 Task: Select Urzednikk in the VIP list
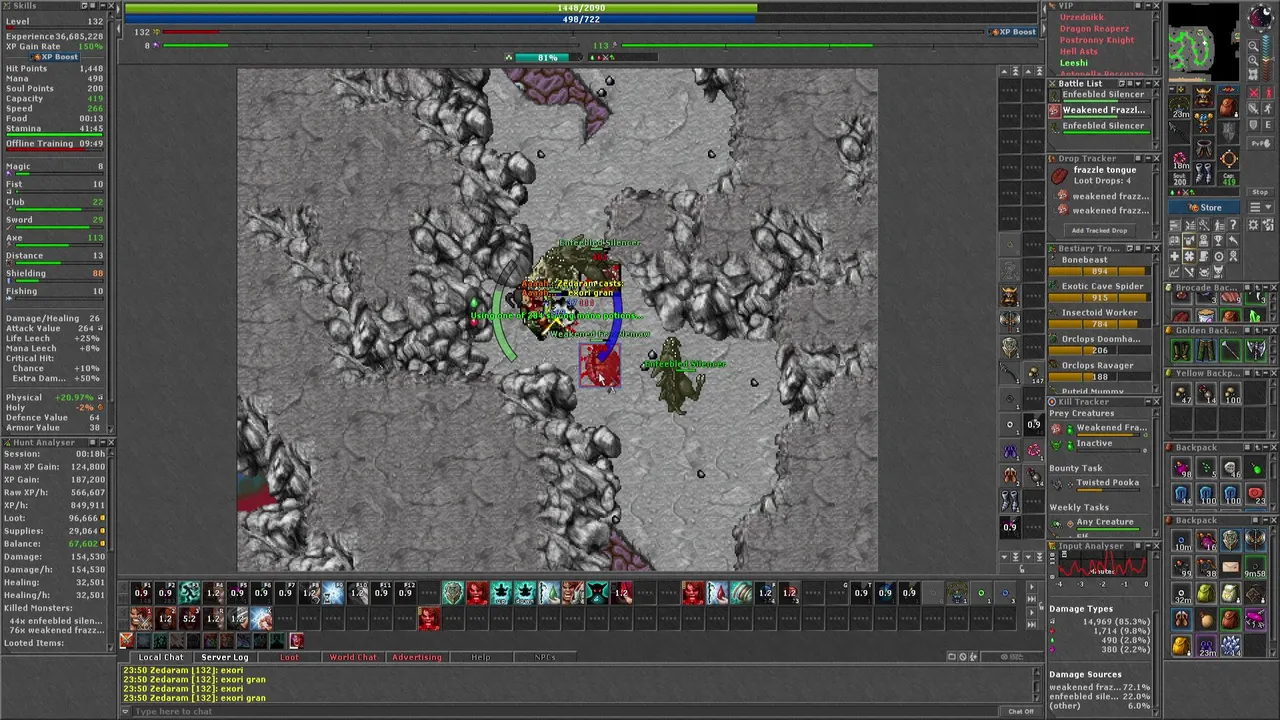tap(1082, 17)
